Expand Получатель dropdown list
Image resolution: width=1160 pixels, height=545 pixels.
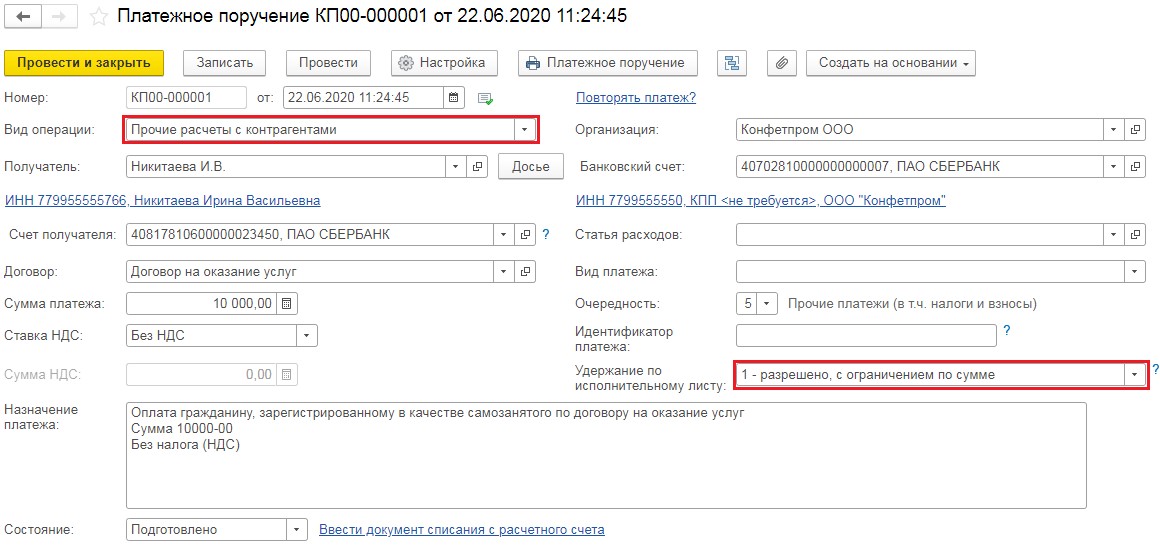click(456, 166)
